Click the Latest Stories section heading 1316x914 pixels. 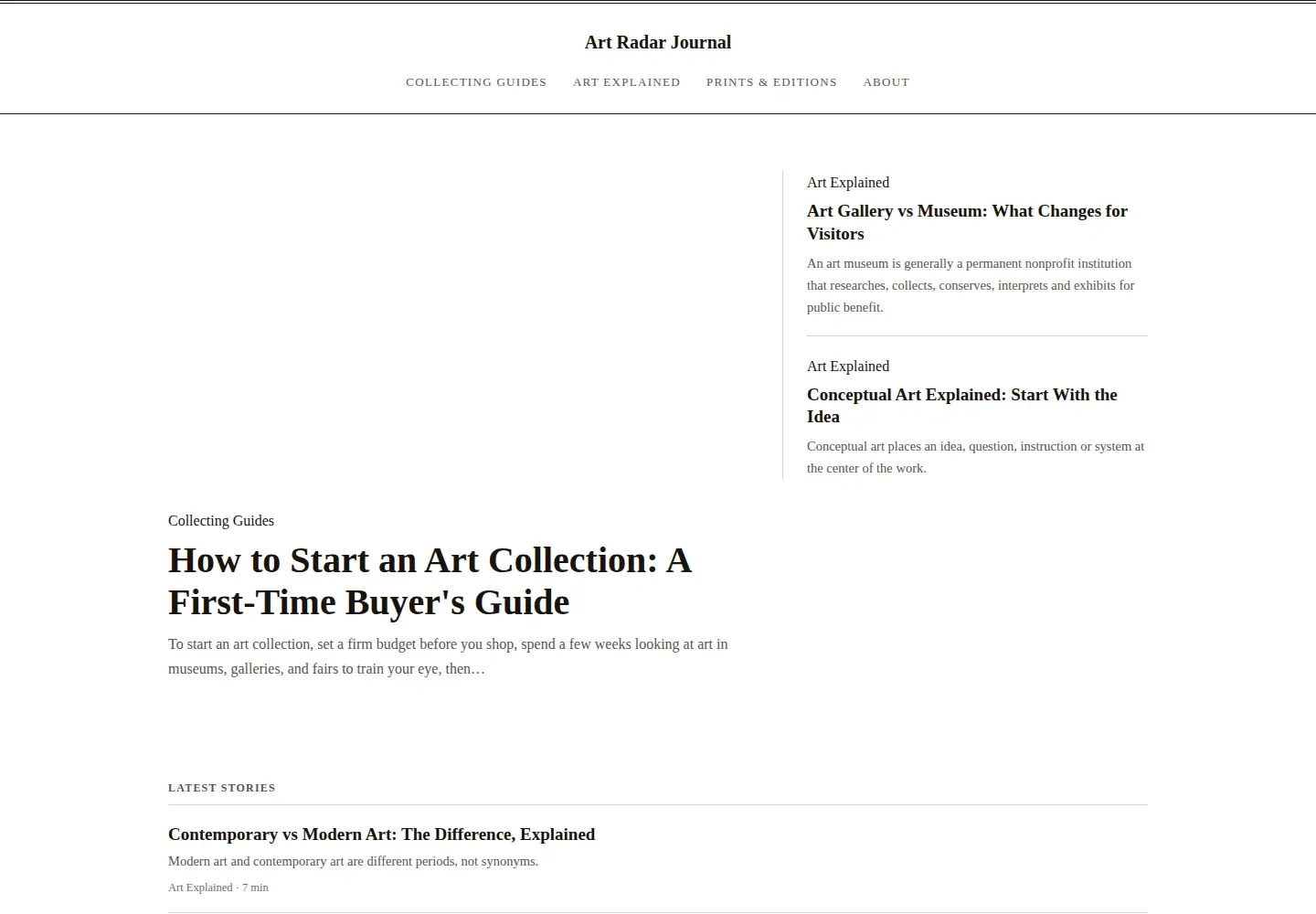tap(222, 788)
